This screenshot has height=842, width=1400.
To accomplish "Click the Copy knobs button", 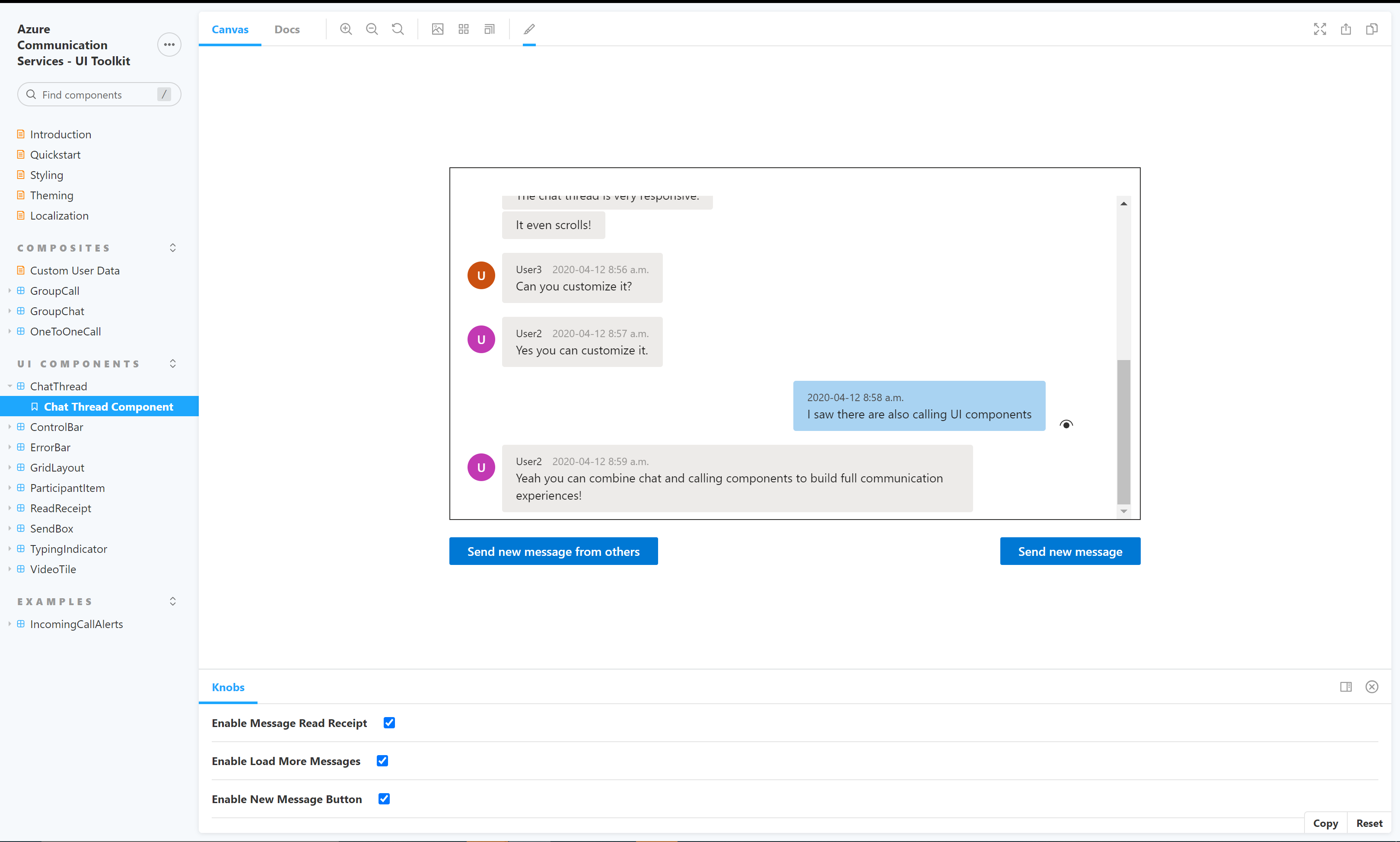I will click(x=1325, y=823).
